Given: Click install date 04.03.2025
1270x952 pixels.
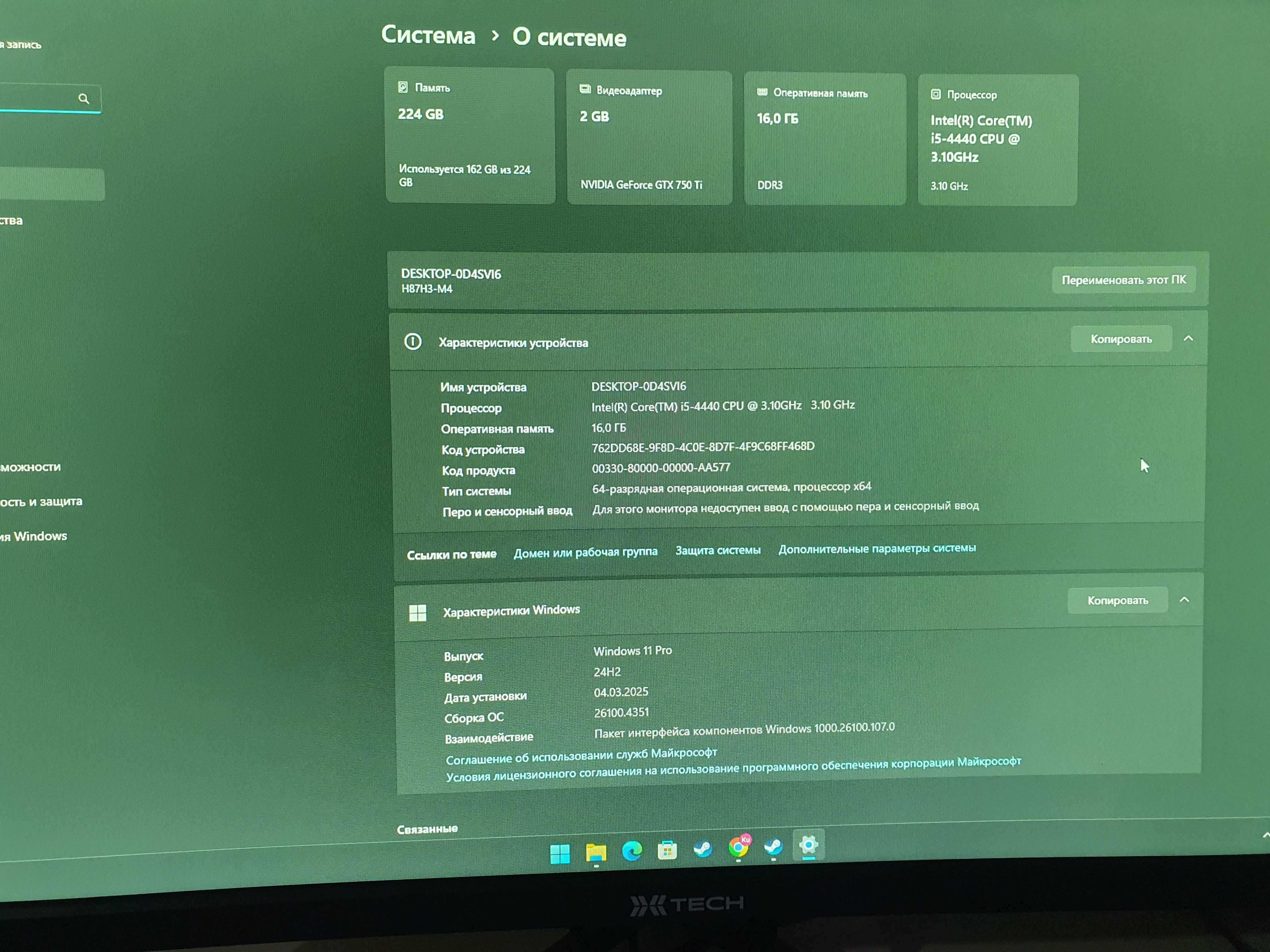Looking at the screenshot, I should pyautogui.click(x=621, y=692).
